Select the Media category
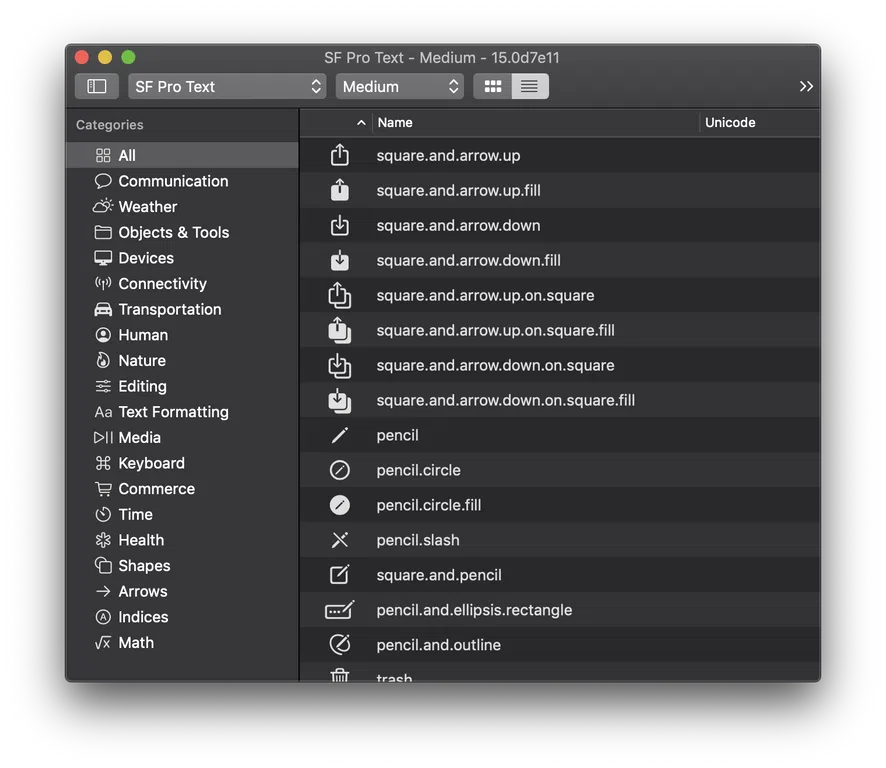886x768 pixels. [x=183, y=437]
